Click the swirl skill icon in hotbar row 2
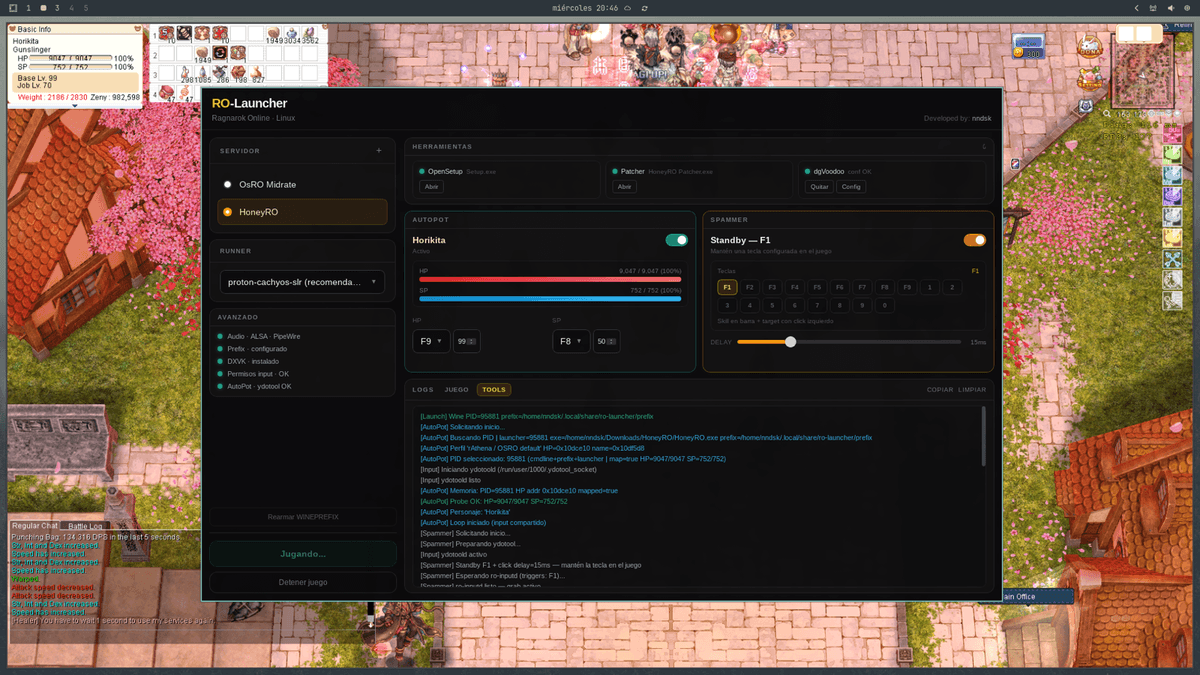Viewport: 1200px width, 675px height. coord(219,52)
